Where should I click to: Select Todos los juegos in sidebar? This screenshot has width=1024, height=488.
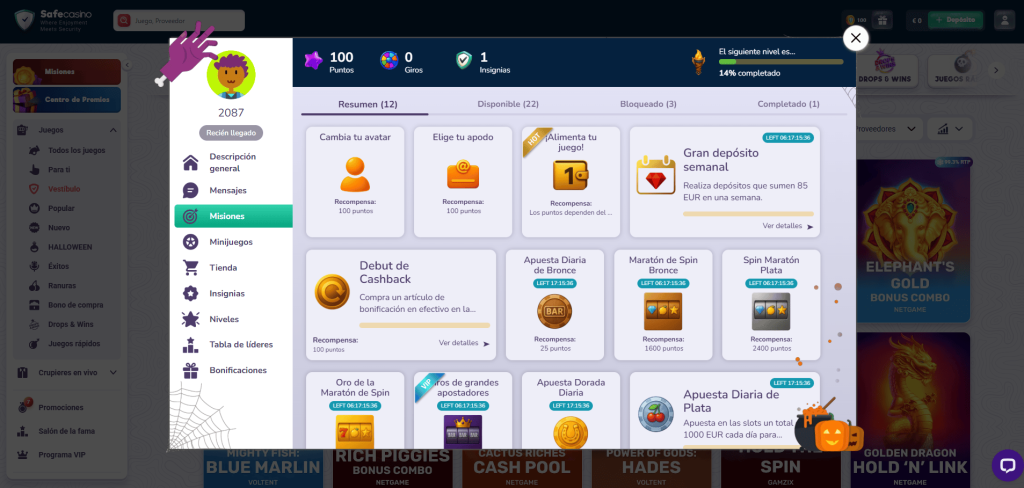click(x=76, y=150)
